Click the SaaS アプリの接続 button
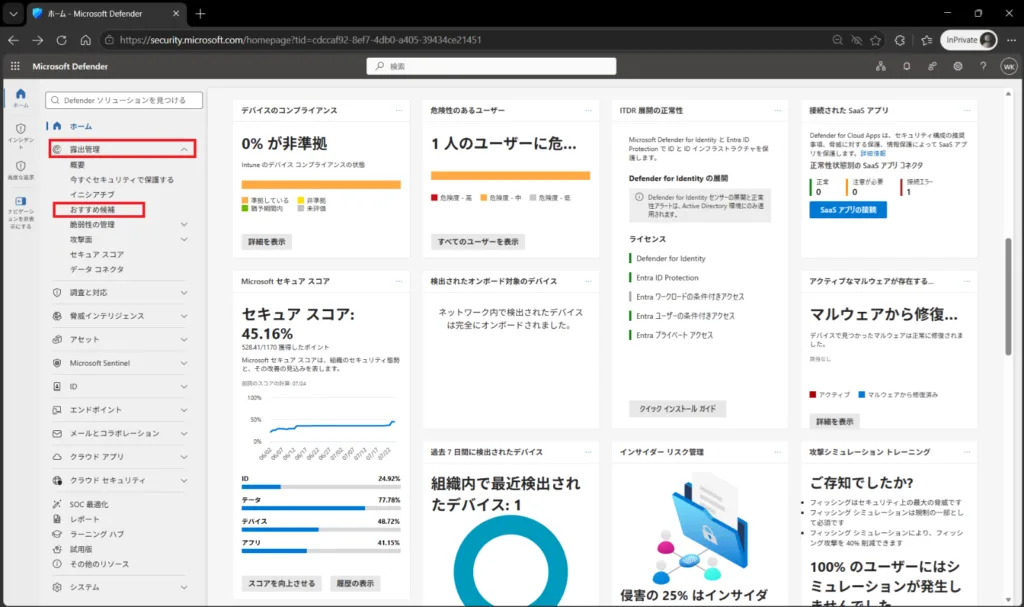This screenshot has width=1024, height=607. [848, 210]
